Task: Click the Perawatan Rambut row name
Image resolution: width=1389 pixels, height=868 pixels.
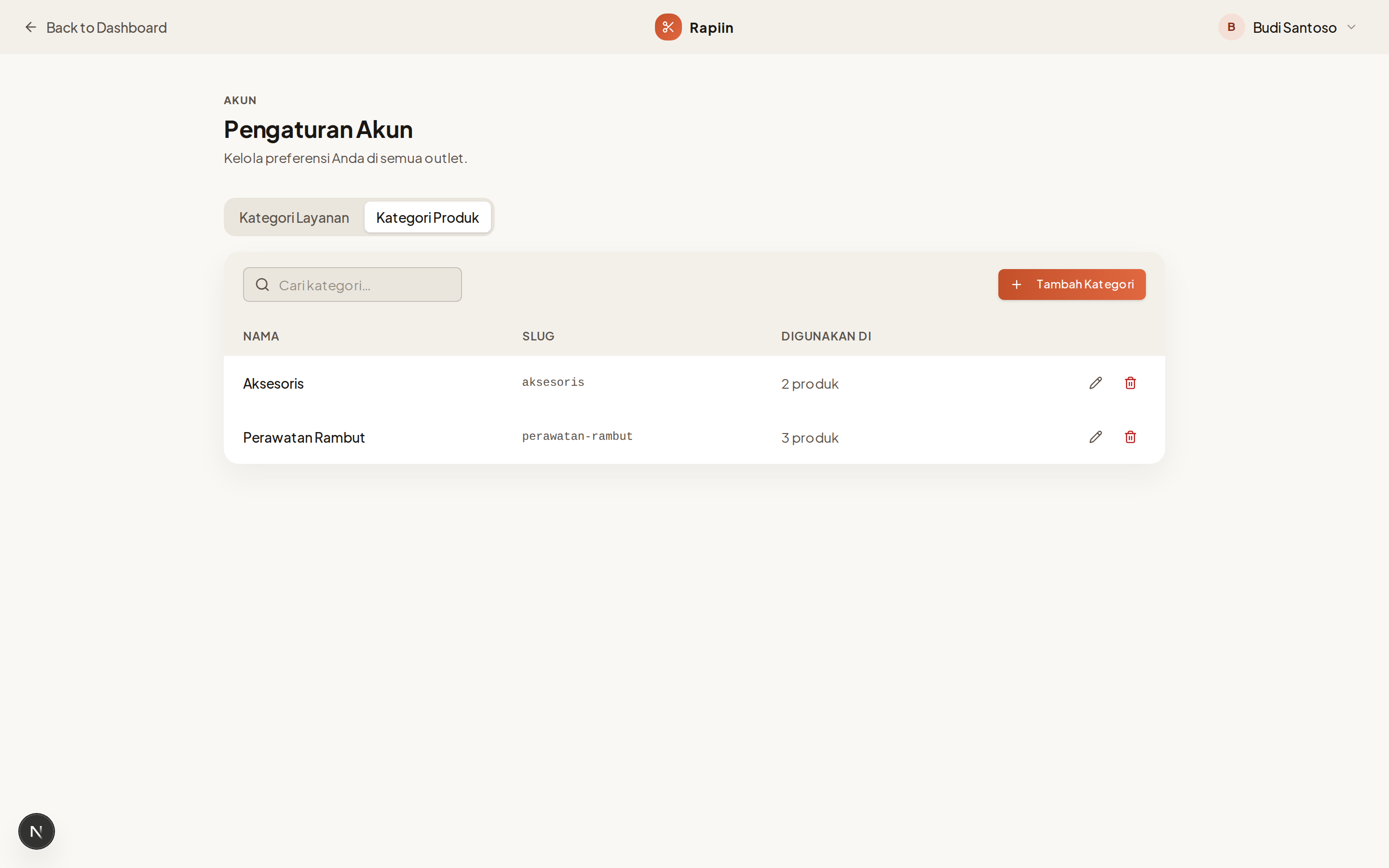Action: tap(304, 437)
